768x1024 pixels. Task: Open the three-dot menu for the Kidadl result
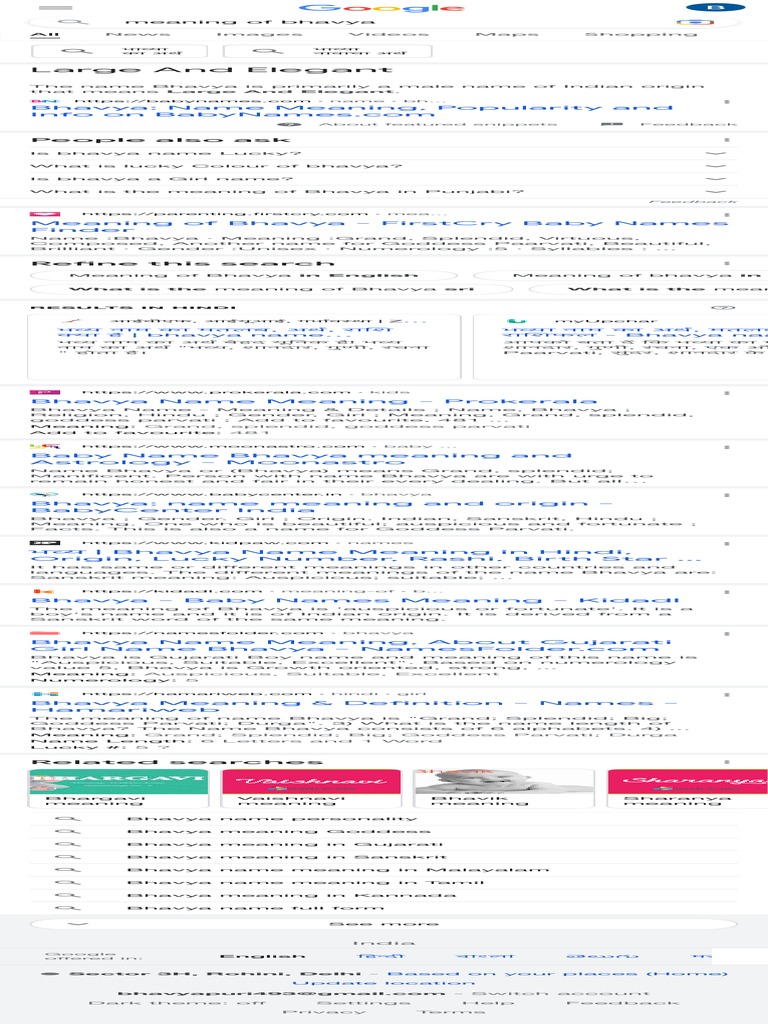(726, 592)
